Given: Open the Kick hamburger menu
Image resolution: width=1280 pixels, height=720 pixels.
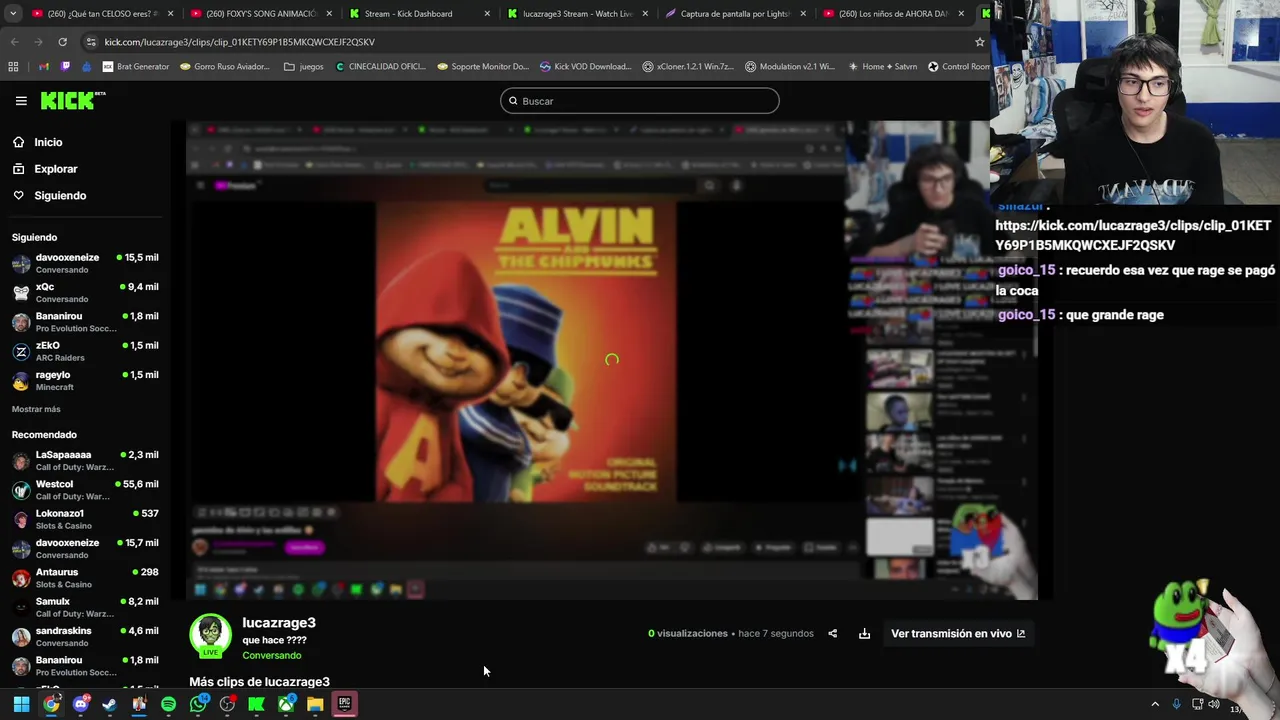Looking at the screenshot, I should 21,101.
